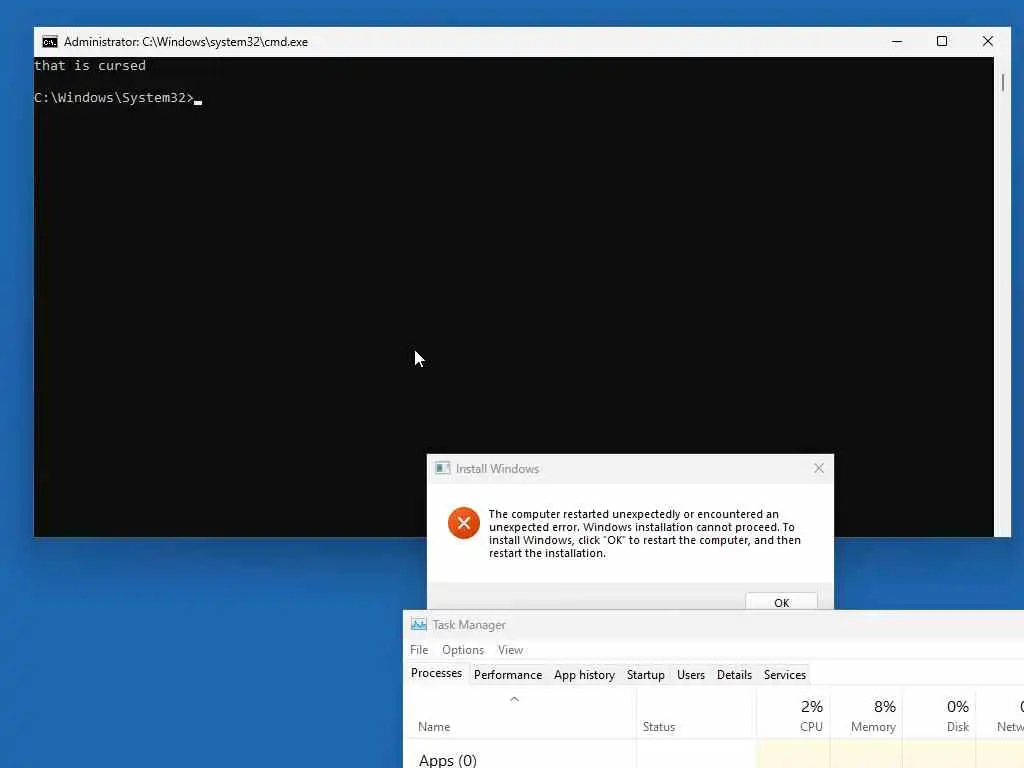Switch to the Users tab
The width and height of the screenshot is (1024, 768).
[691, 675]
